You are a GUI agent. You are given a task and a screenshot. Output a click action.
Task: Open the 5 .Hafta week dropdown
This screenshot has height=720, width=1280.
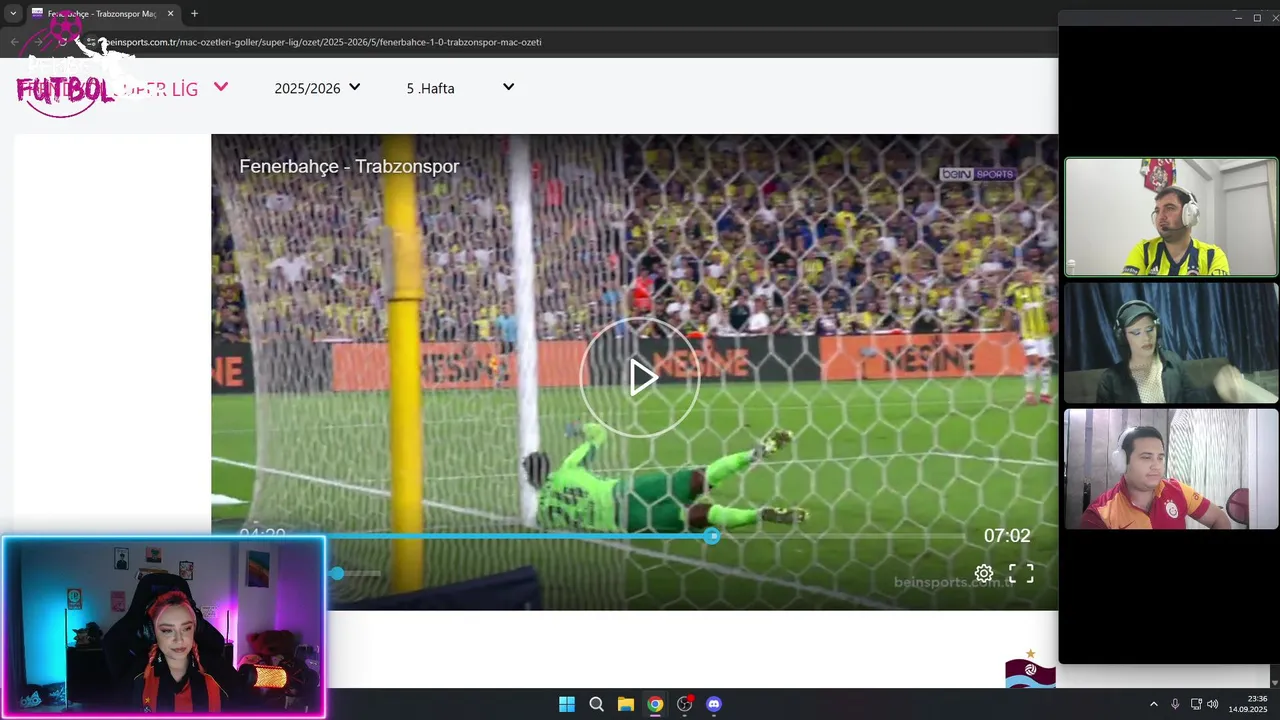tap(460, 88)
